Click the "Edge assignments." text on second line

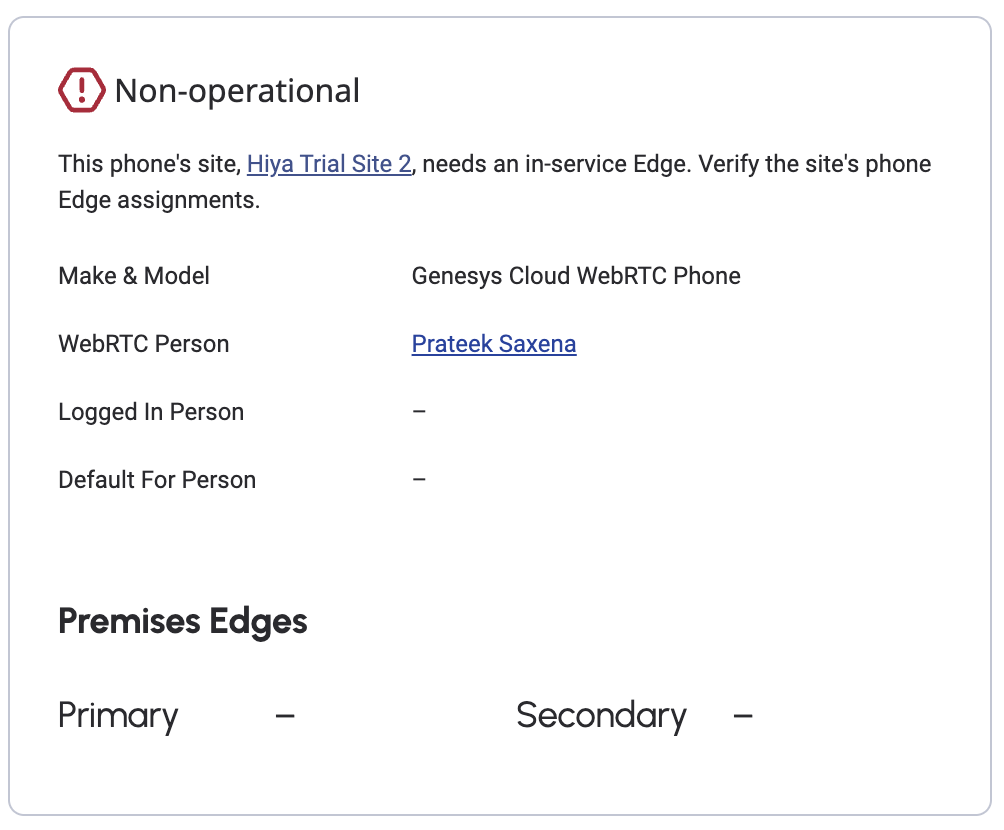[159, 200]
